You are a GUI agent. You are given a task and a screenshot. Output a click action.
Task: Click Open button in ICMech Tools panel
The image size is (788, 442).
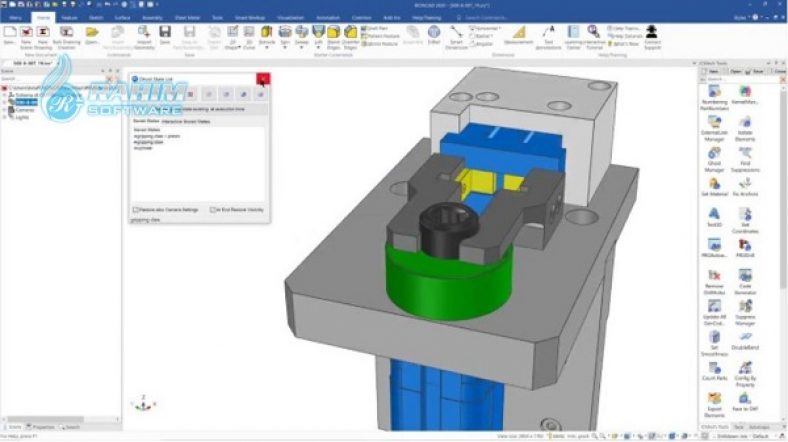pyautogui.click(x=735, y=72)
